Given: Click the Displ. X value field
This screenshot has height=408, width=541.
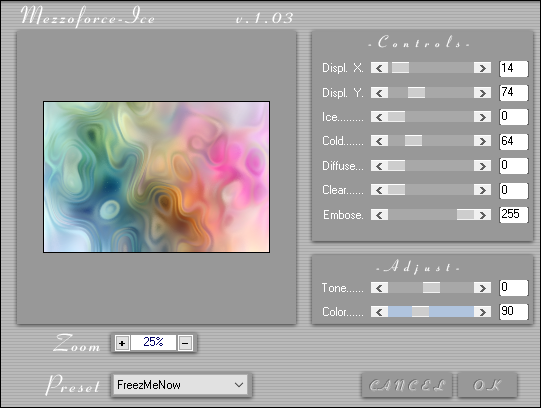Looking at the screenshot, I should (513, 69).
